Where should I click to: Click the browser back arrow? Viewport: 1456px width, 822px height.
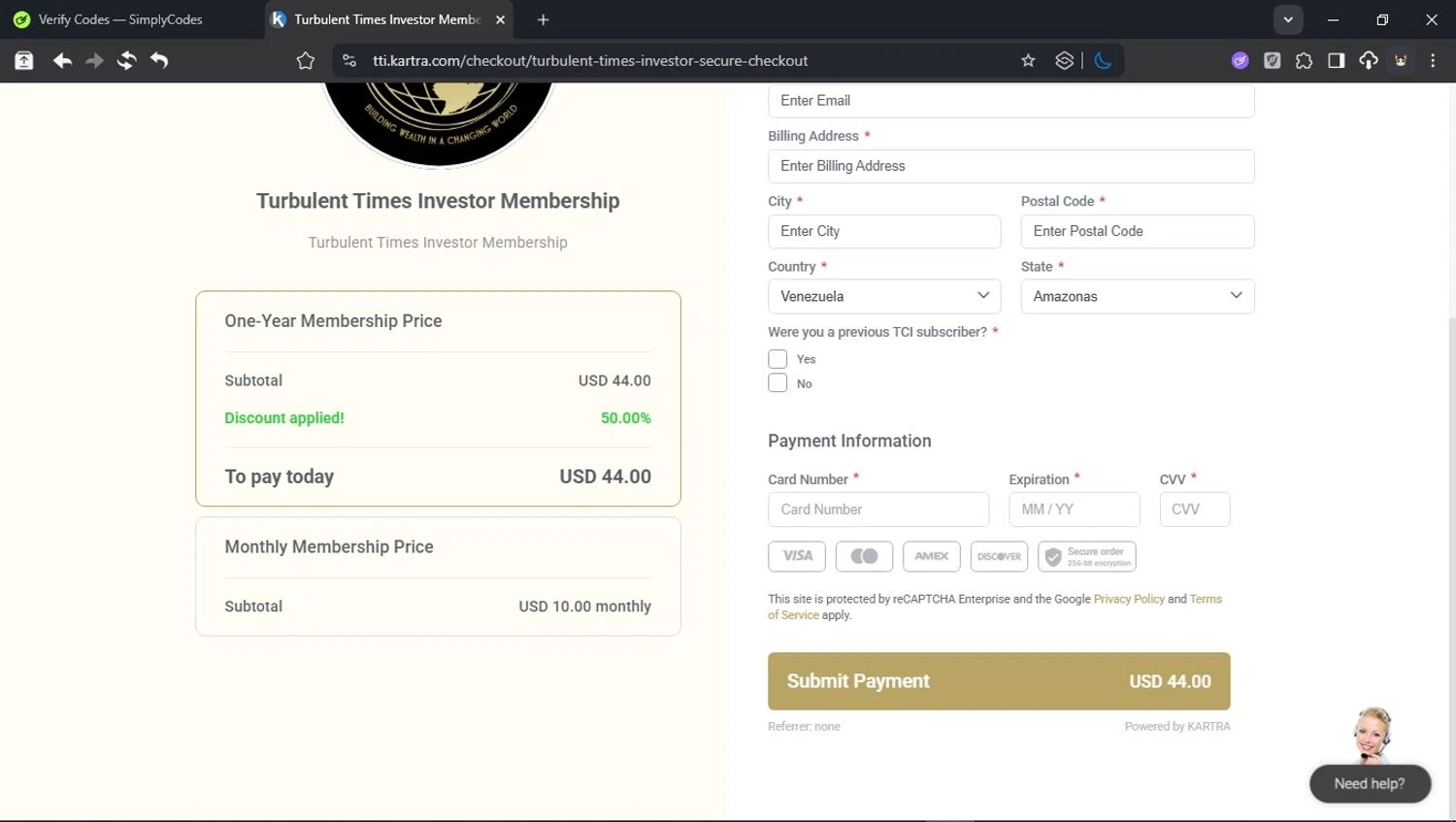(62, 61)
